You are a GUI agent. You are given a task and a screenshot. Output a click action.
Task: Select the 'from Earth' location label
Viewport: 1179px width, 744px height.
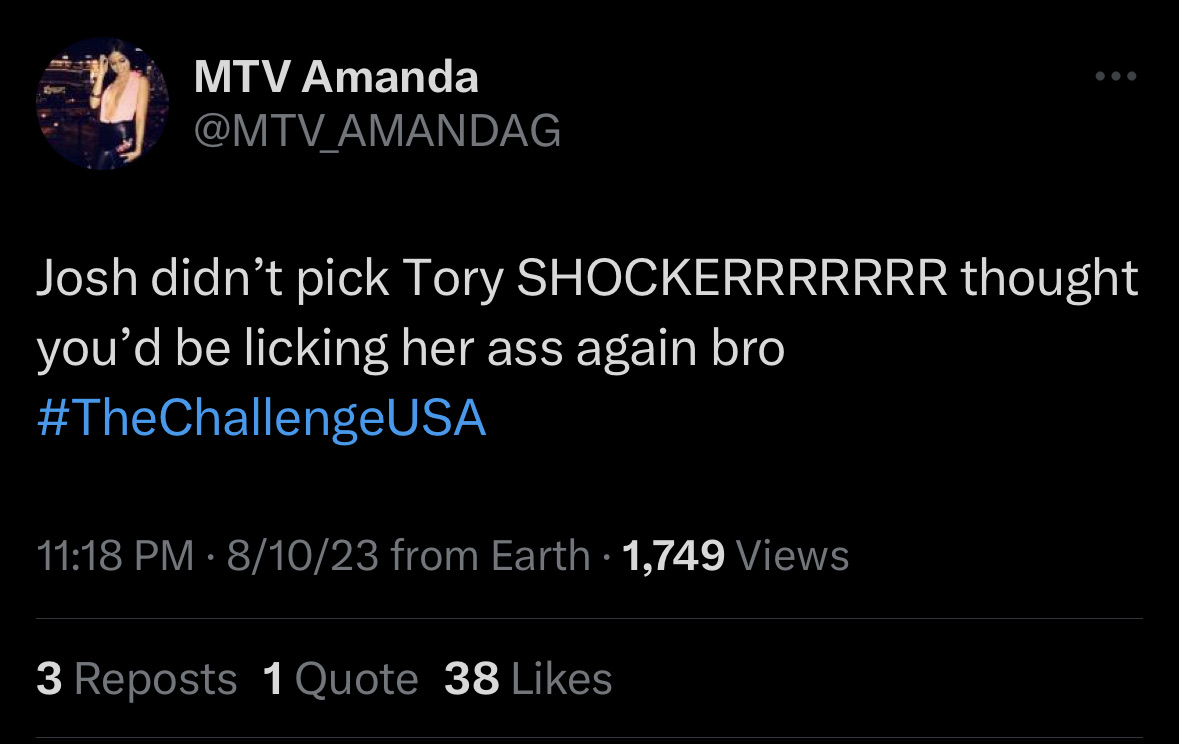click(x=490, y=555)
